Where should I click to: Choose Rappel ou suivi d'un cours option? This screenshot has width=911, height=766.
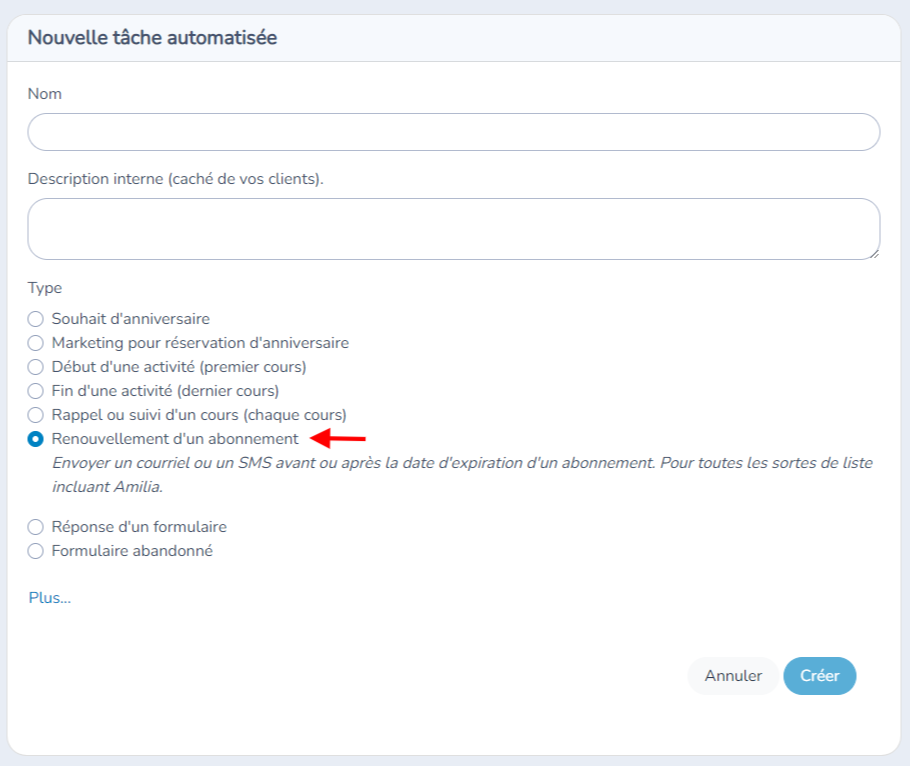(35, 415)
